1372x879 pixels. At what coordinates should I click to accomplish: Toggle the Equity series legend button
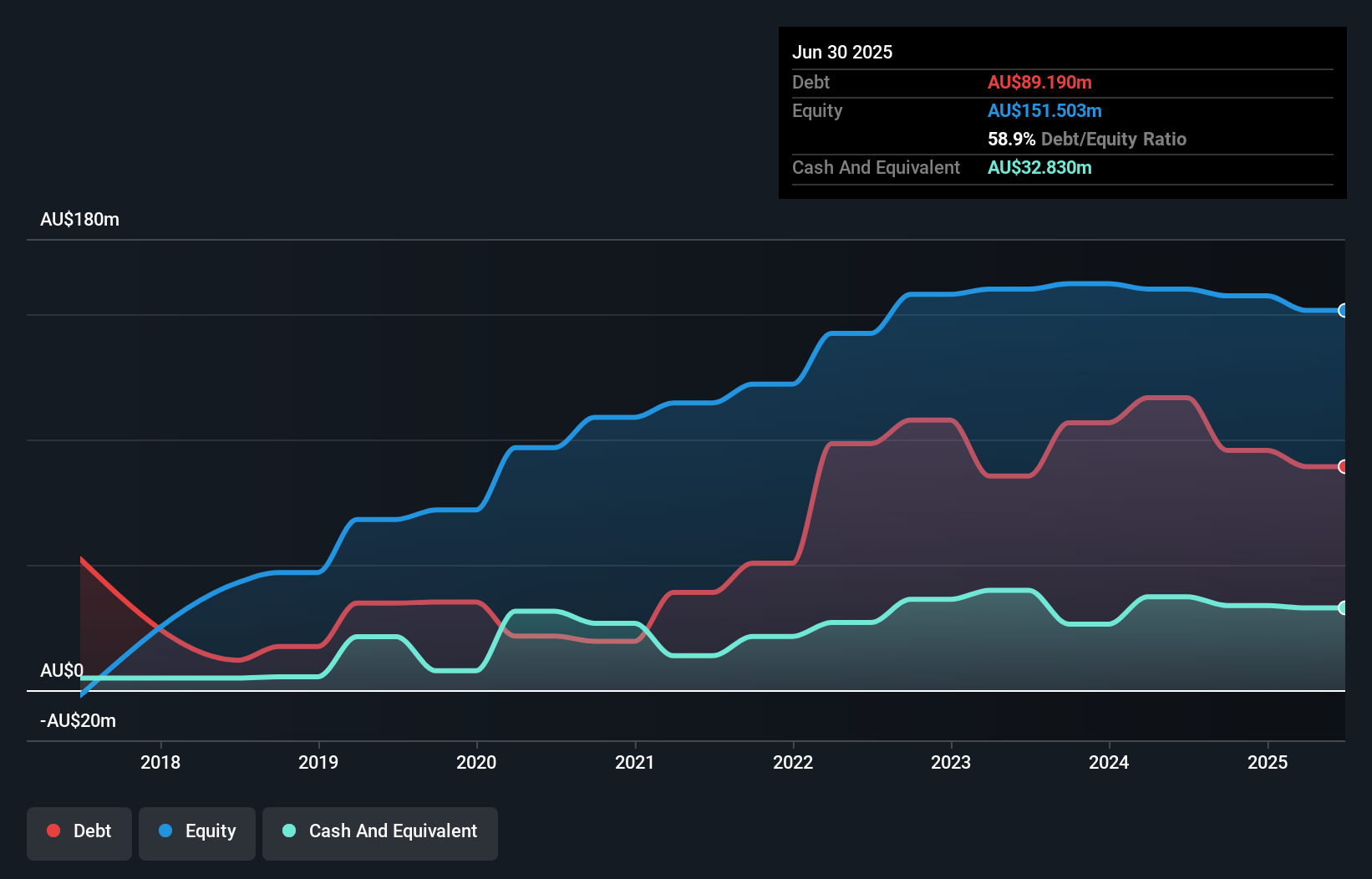197,833
